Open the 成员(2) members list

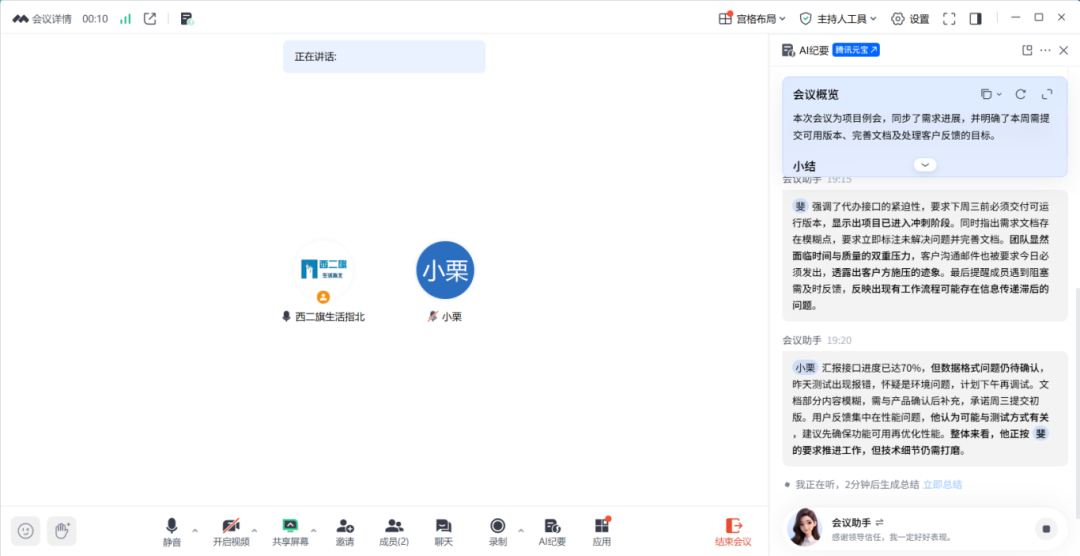pyautogui.click(x=394, y=532)
